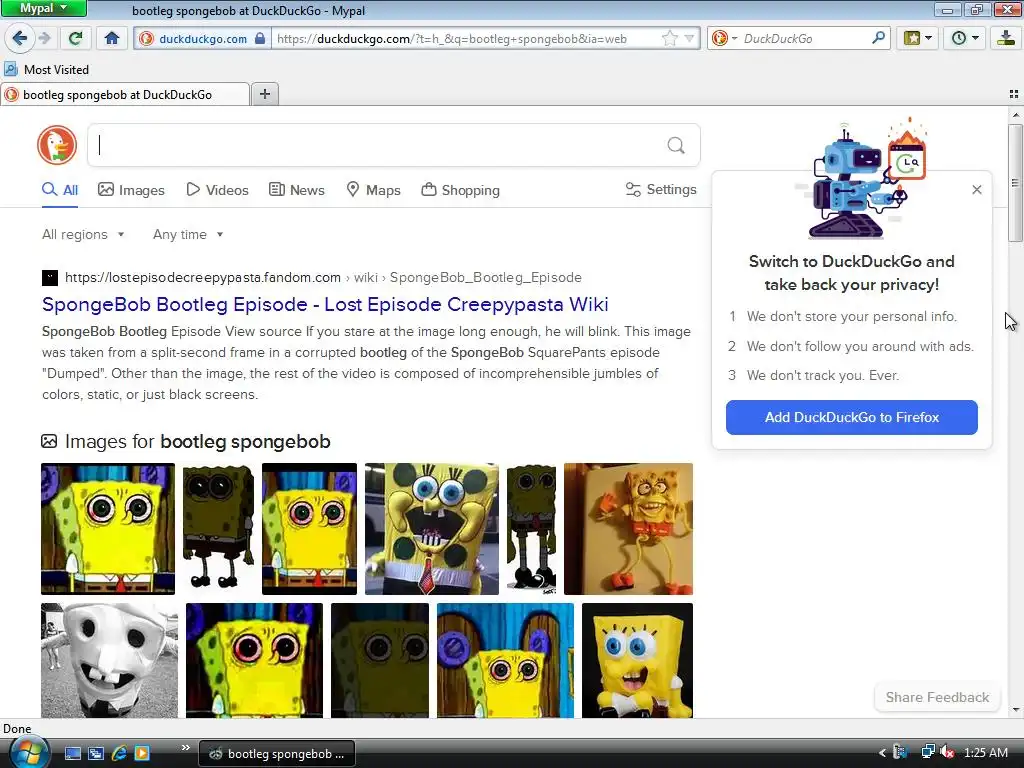Screen dimensions: 1024x768
Task: Open the Most Visited bookmarks folder
Action: click(x=46, y=69)
